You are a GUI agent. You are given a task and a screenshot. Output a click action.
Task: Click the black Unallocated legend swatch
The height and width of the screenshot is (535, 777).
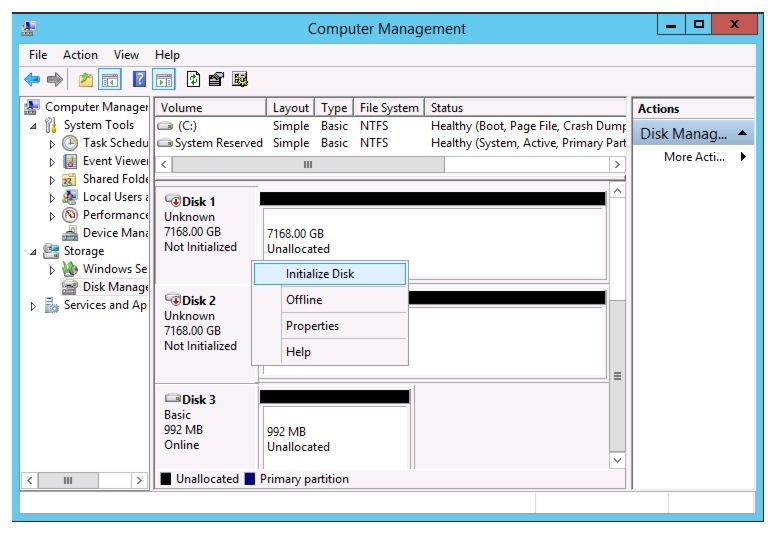166,479
